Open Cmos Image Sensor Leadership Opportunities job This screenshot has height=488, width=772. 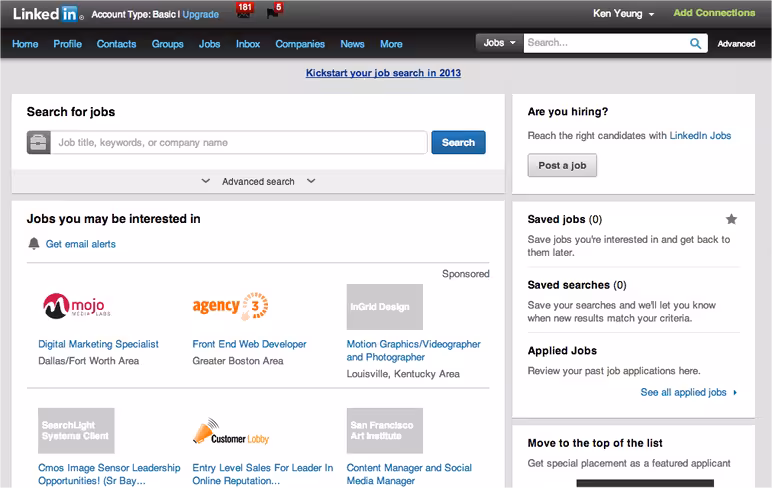(109, 474)
